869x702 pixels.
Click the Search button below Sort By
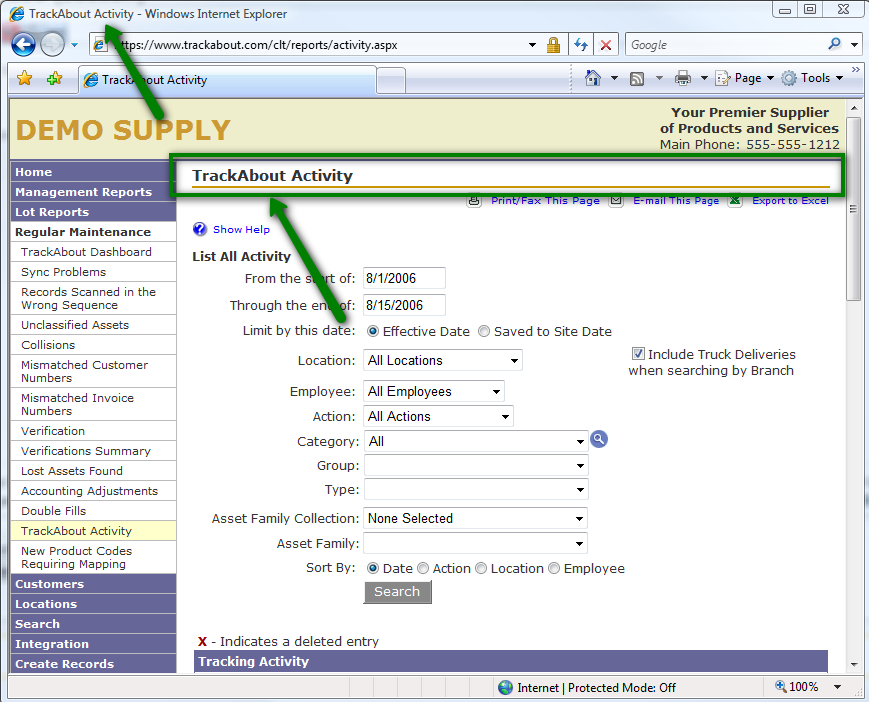tap(397, 592)
